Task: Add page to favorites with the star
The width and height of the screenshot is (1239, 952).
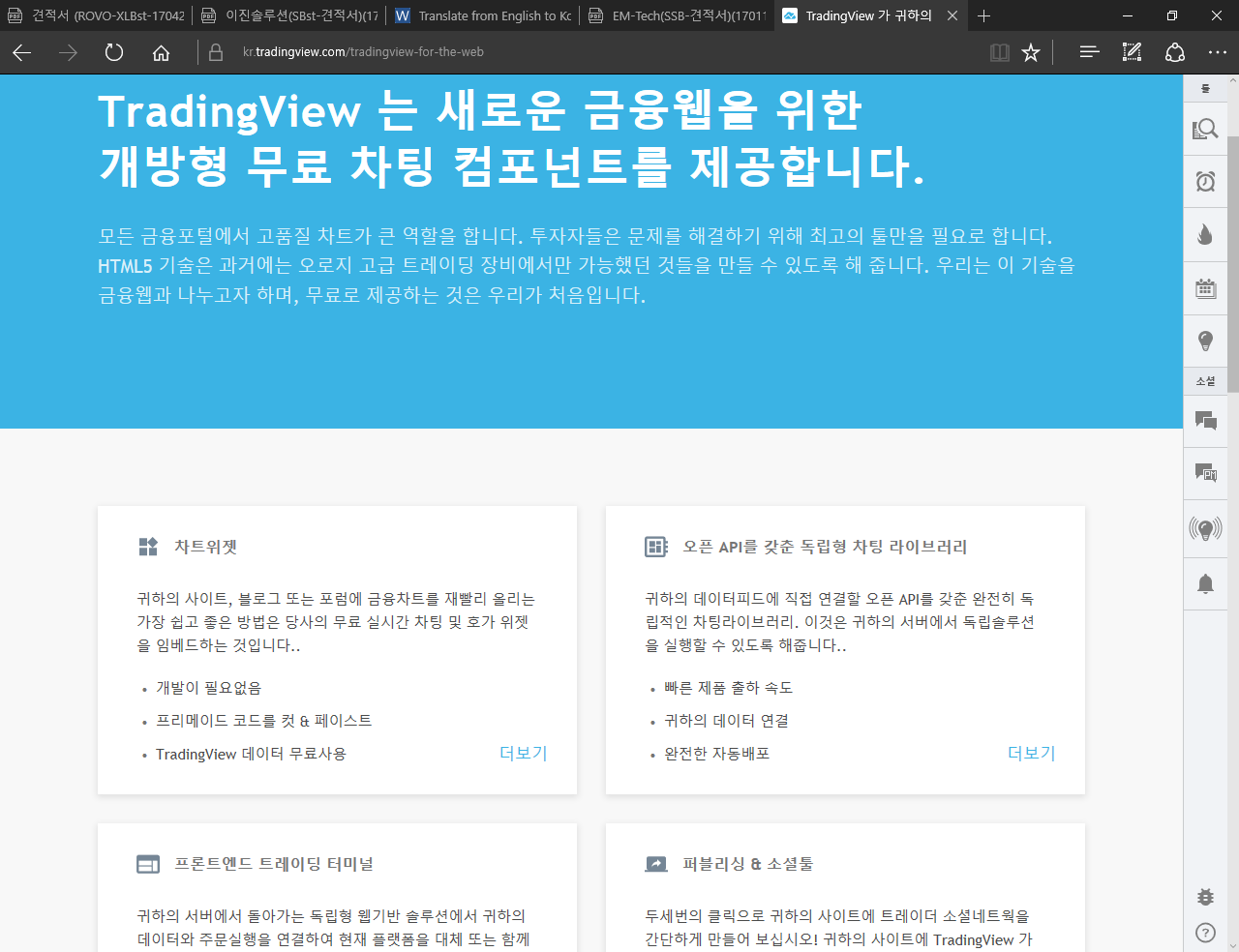Action: click(x=1031, y=52)
